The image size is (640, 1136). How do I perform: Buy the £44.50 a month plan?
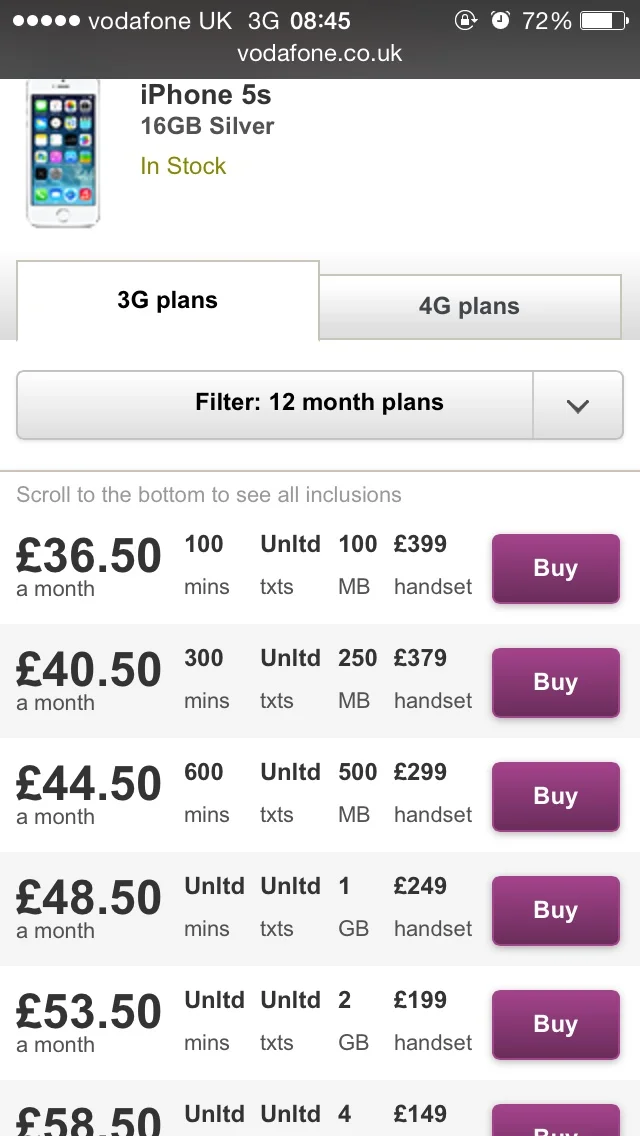click(556, 796)
